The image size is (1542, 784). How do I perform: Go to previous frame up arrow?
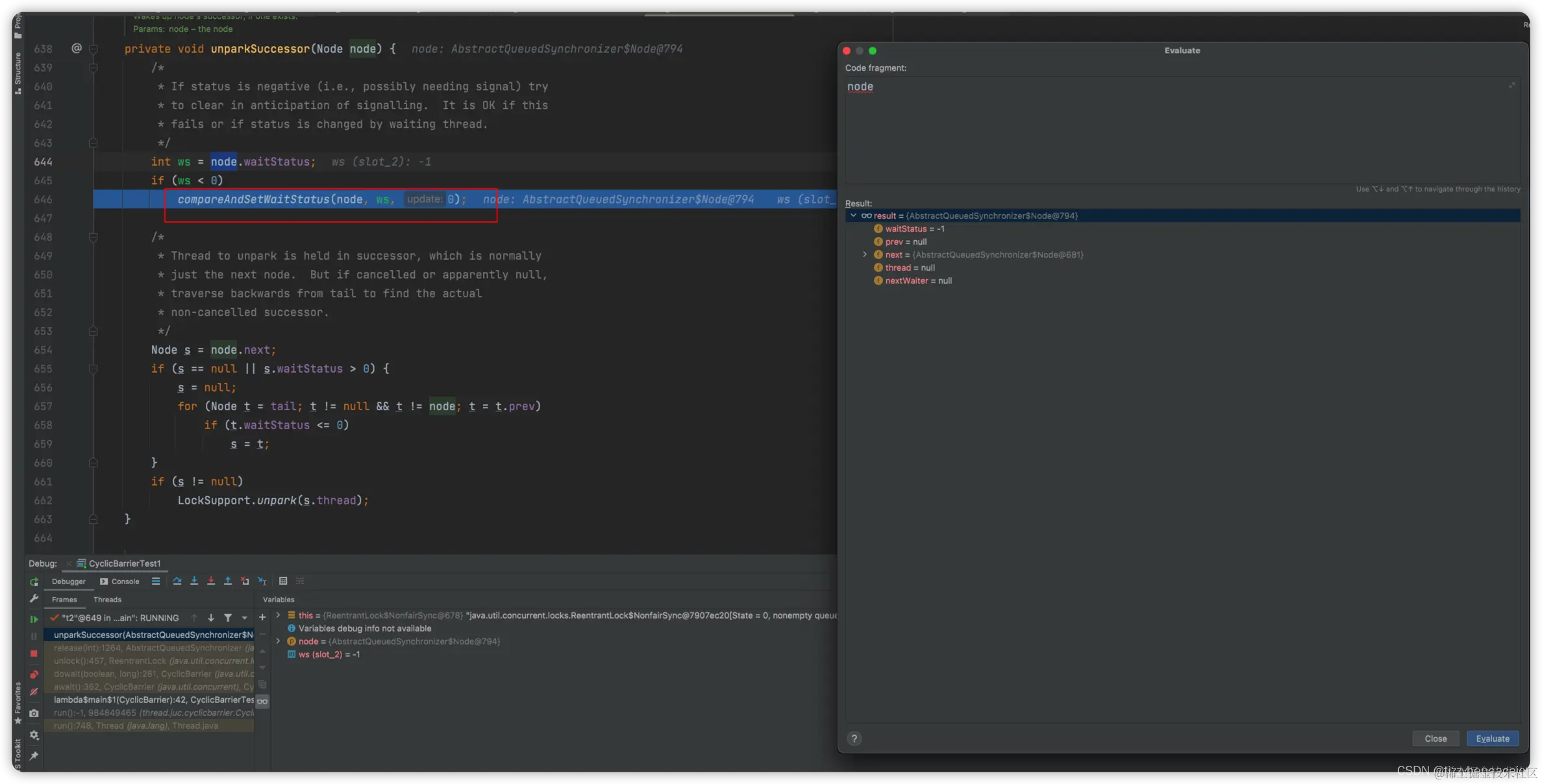(x=194, y=618)
